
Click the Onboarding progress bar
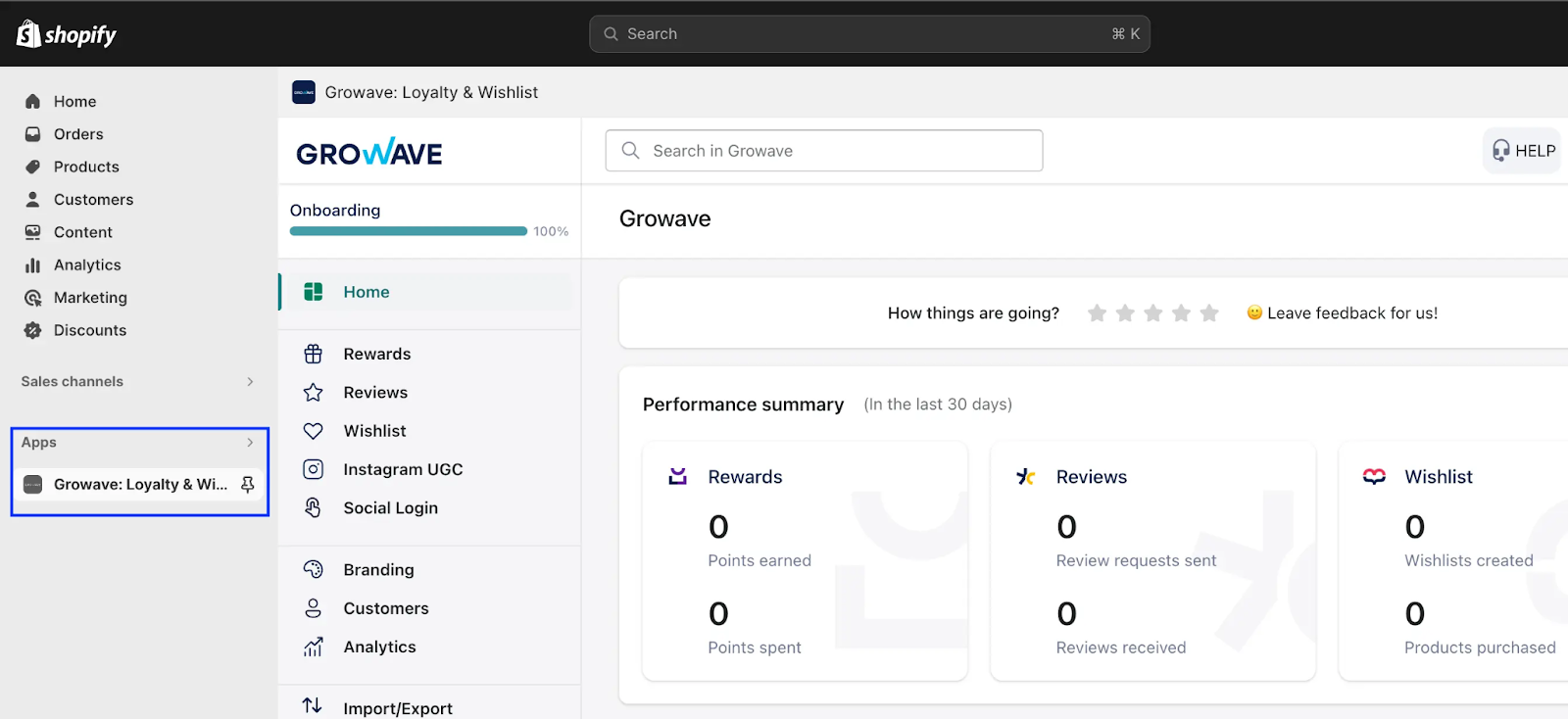[409, 231]
